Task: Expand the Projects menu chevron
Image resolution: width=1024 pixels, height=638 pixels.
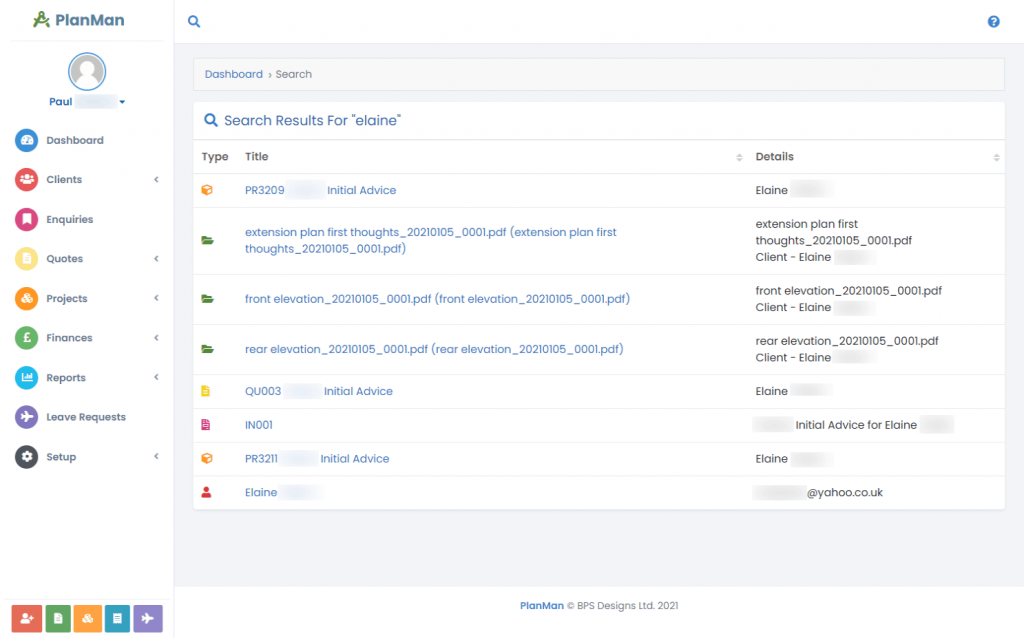Action: point(156,298)
